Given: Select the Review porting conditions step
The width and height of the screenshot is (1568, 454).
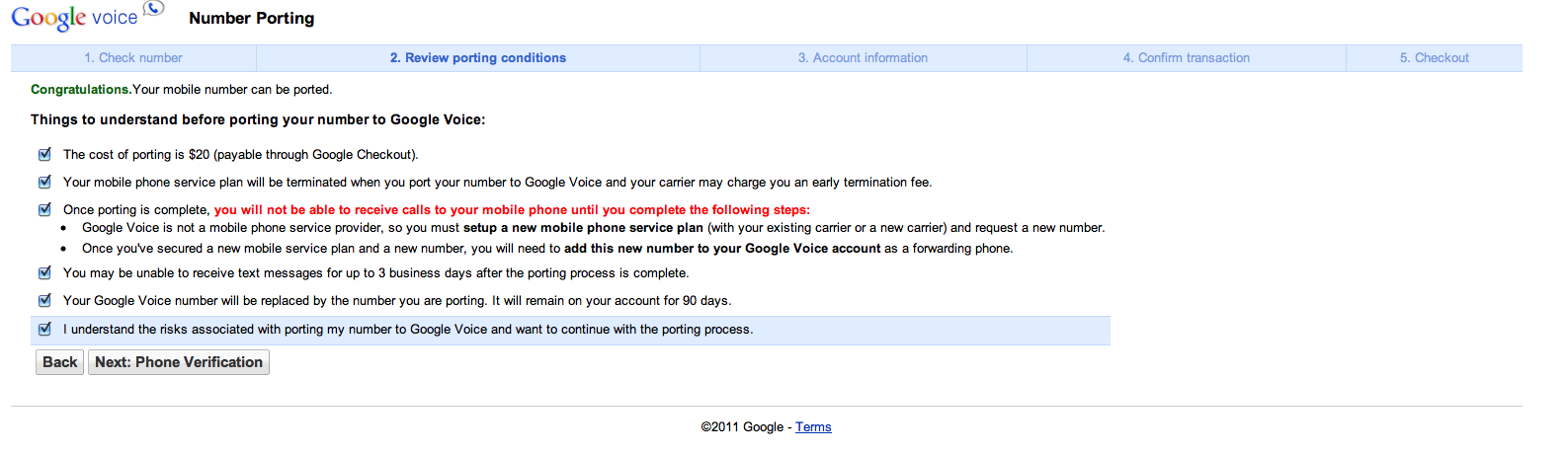Looking at the screenshot, I should [x=478, y=58].
